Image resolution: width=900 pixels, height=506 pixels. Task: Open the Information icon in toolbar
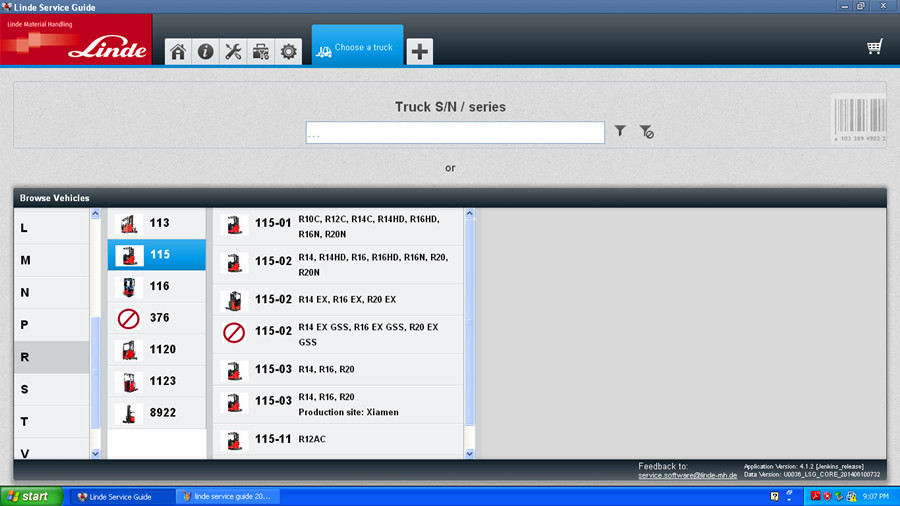[205, 52]
